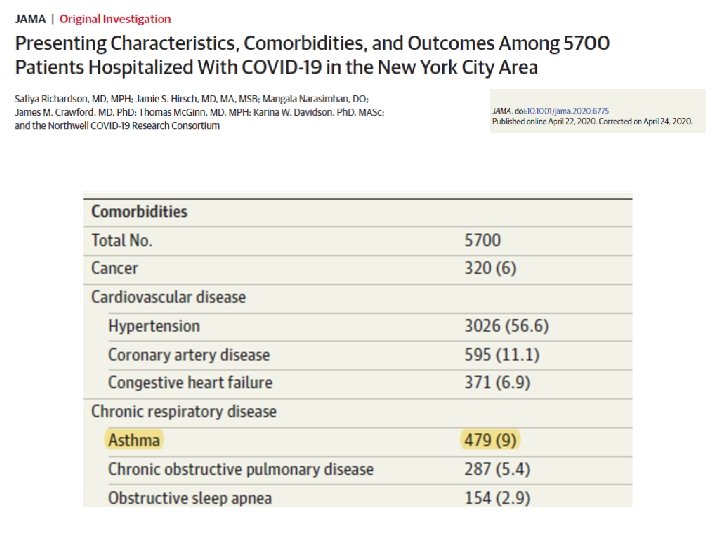Select the Cardiovascular disease category heading

[x=168, y=297]
